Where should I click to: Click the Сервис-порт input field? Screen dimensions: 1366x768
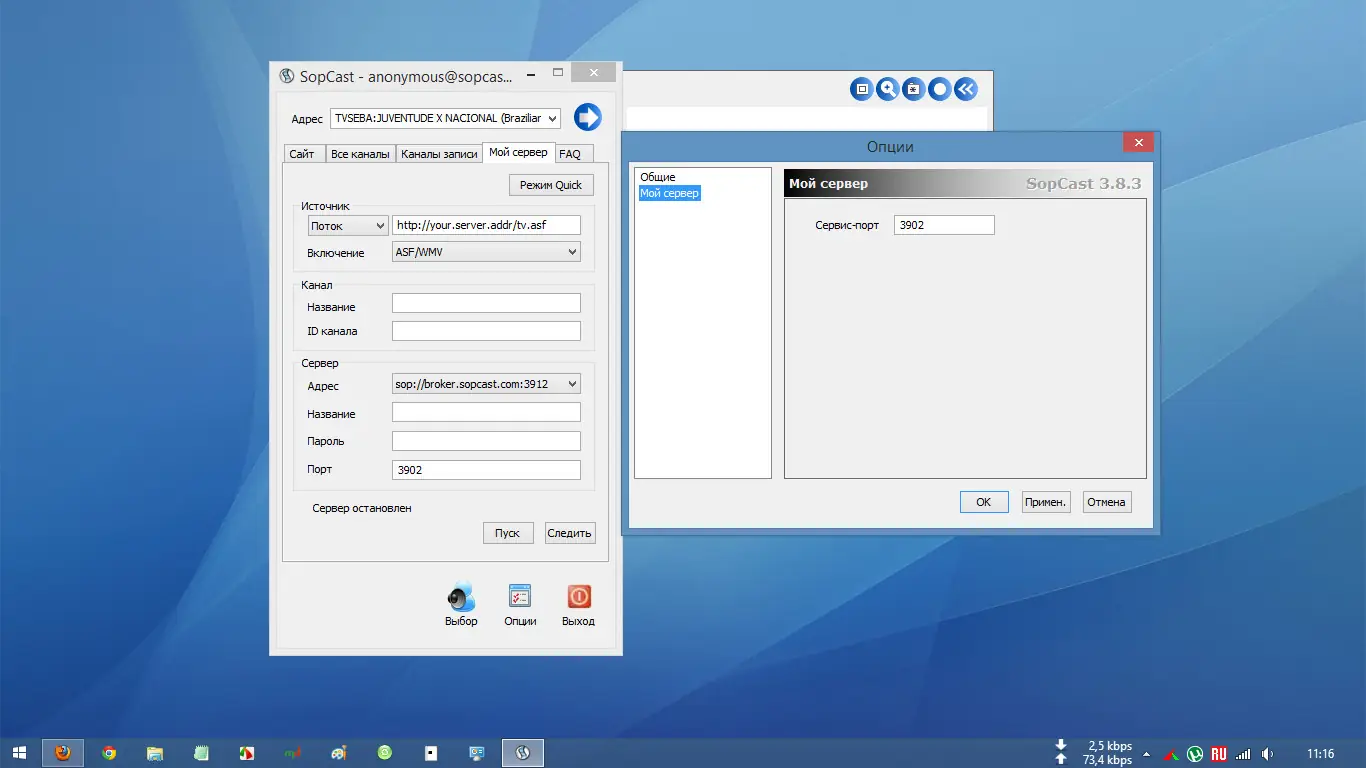point(944,225)
